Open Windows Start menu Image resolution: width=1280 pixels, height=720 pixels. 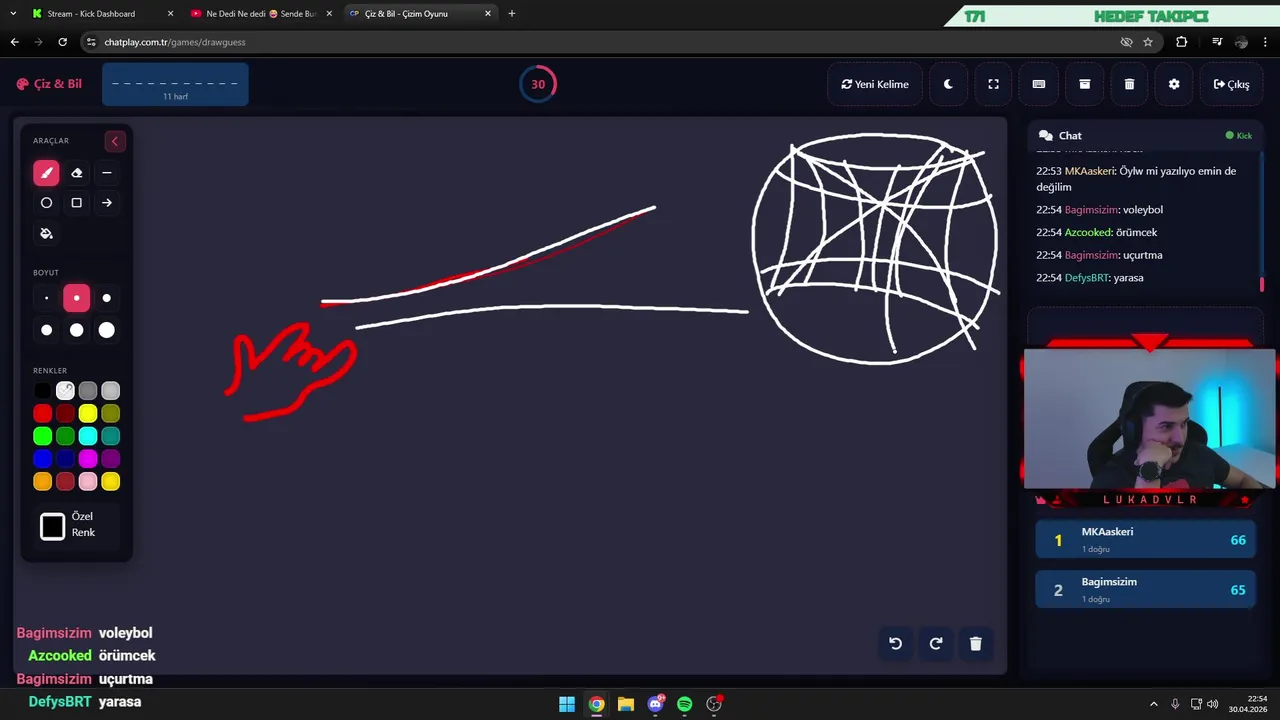[x=567, y=704]
